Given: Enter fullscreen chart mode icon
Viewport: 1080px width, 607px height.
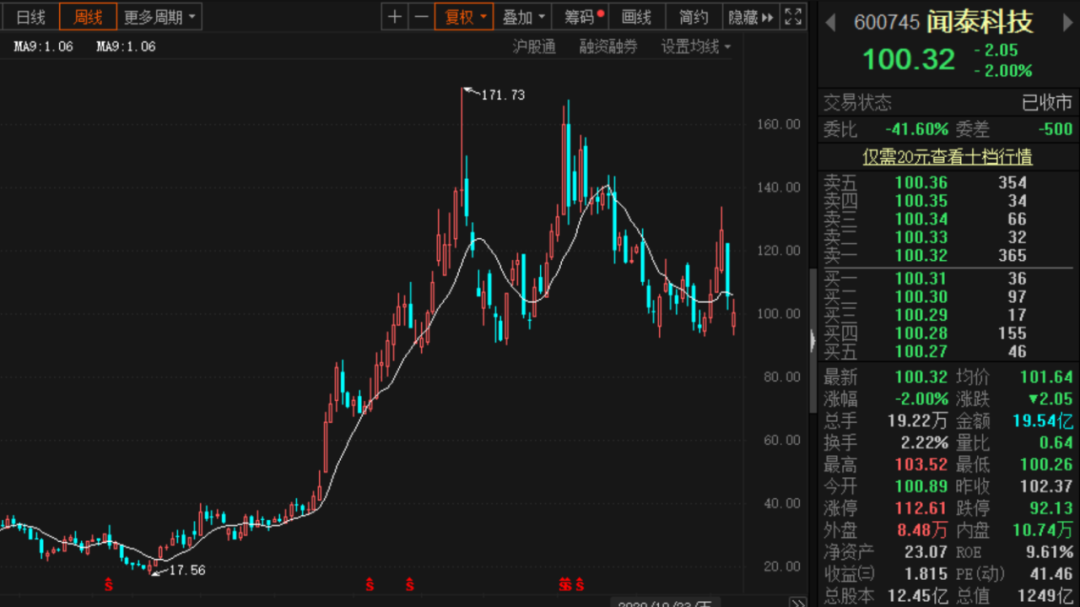Looking at the screenshot, I should tap(793, 17).
